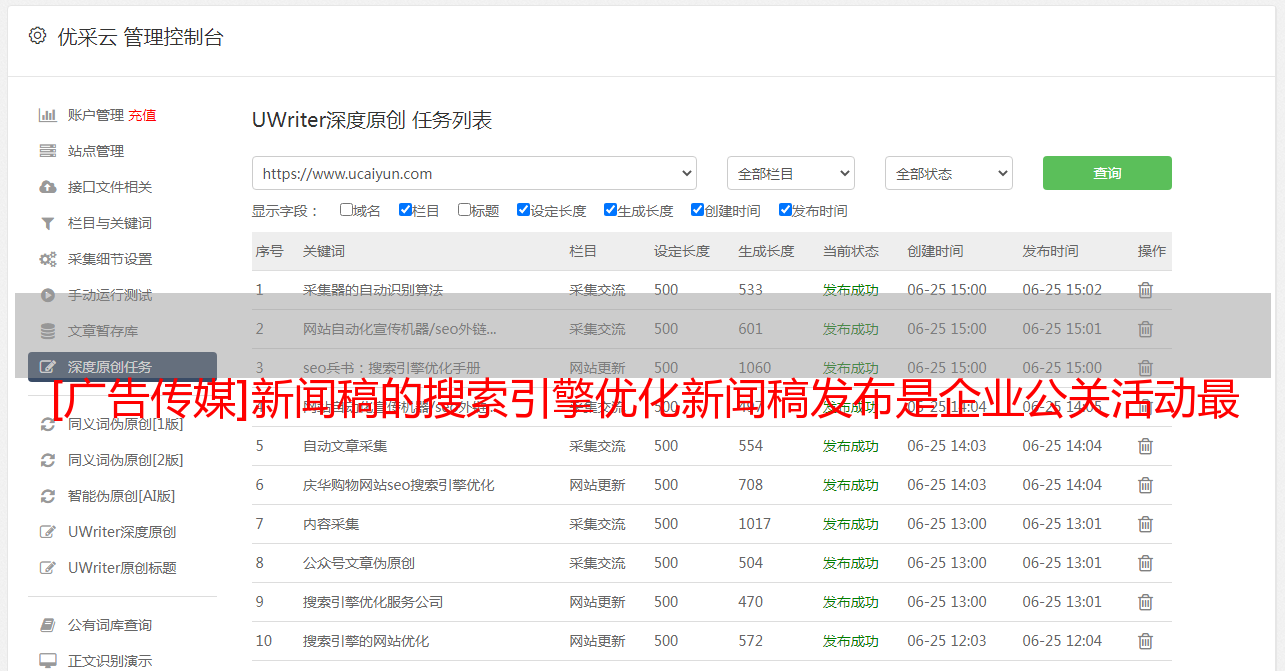Click generated length value 470
This screenshot has height=671, width=1285.
tap(750, 602)
